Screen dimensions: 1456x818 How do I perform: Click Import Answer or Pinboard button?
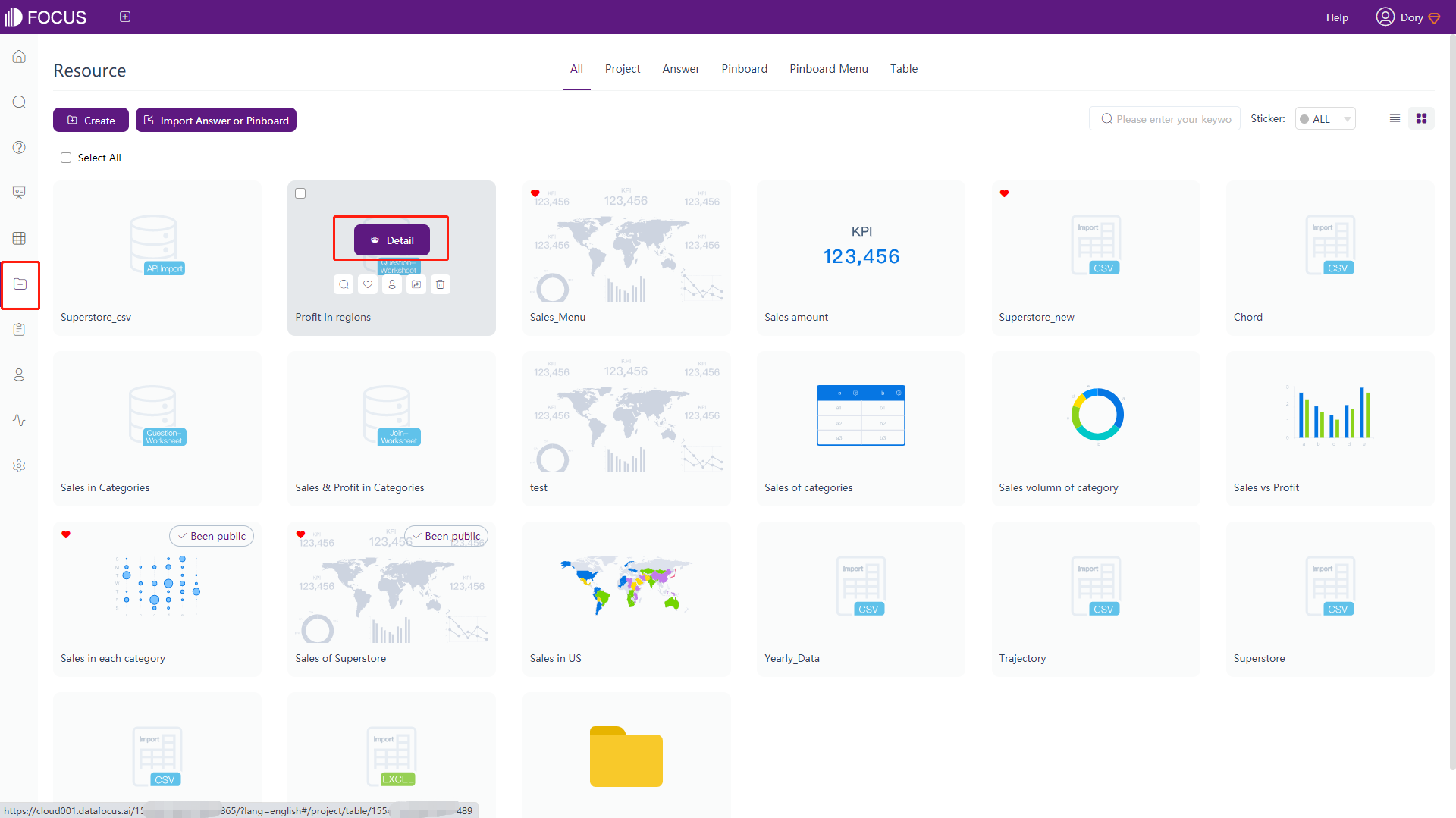[216, 120]
